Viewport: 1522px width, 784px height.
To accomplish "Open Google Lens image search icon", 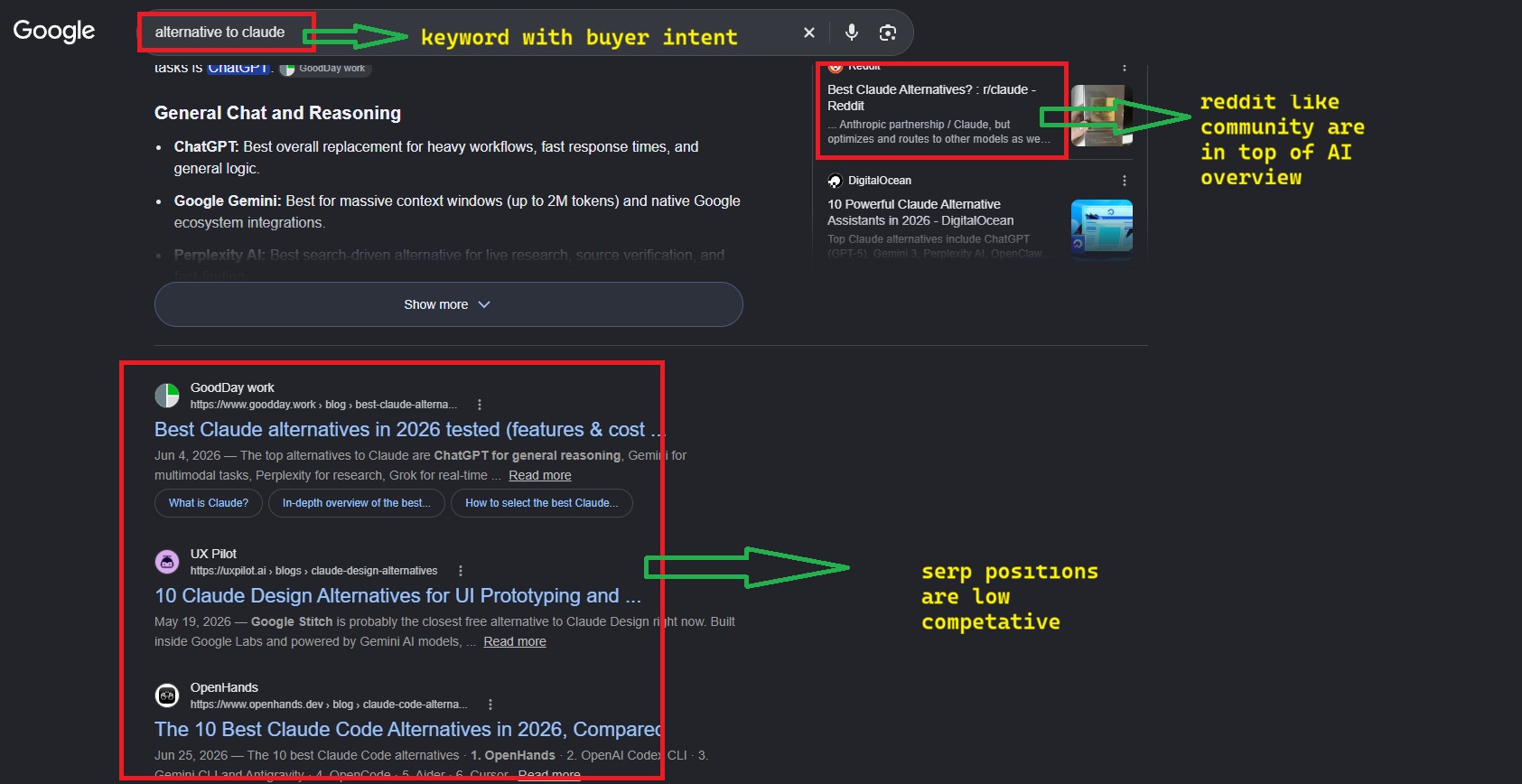I will click(x=888, y=33).
